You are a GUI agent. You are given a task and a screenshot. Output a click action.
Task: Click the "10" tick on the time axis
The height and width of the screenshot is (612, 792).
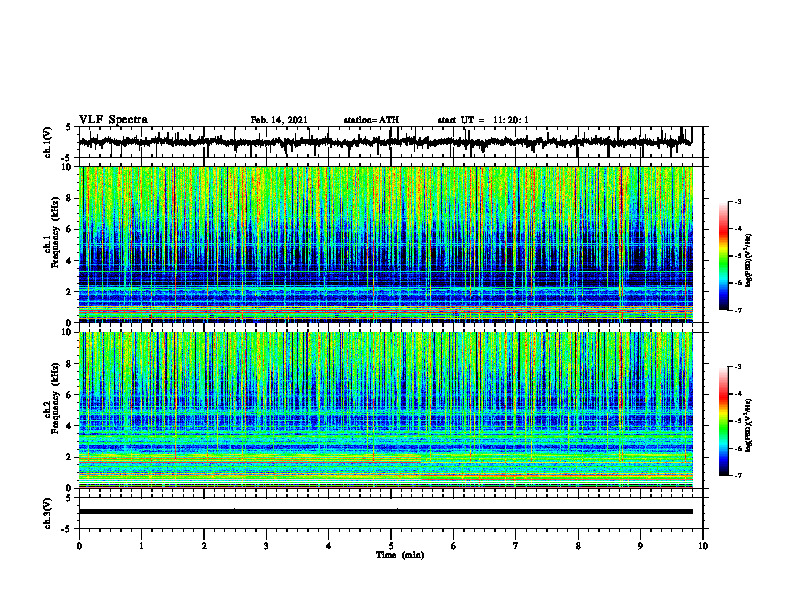tap(703, 546)
